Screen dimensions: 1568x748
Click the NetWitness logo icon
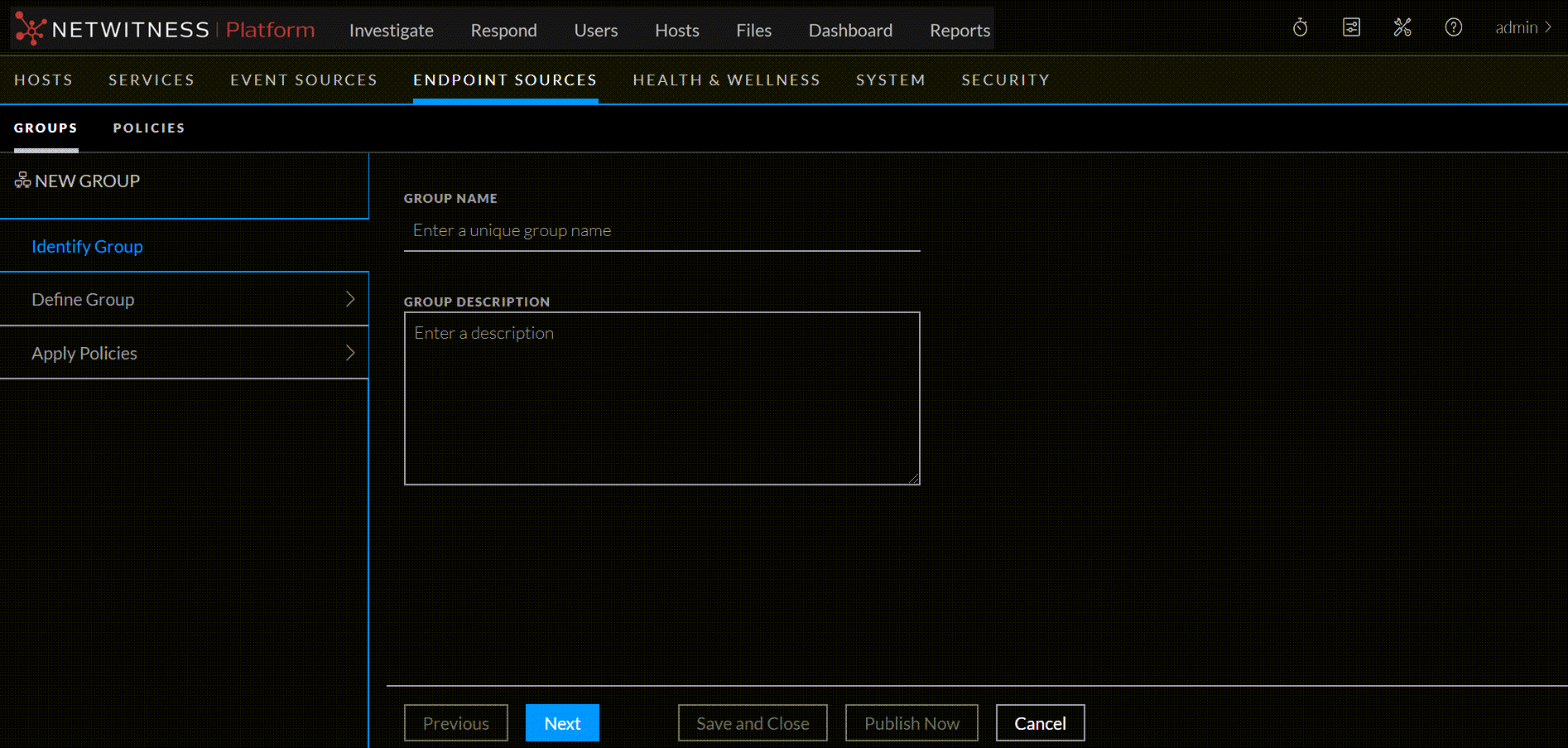[x=30, y=29]
